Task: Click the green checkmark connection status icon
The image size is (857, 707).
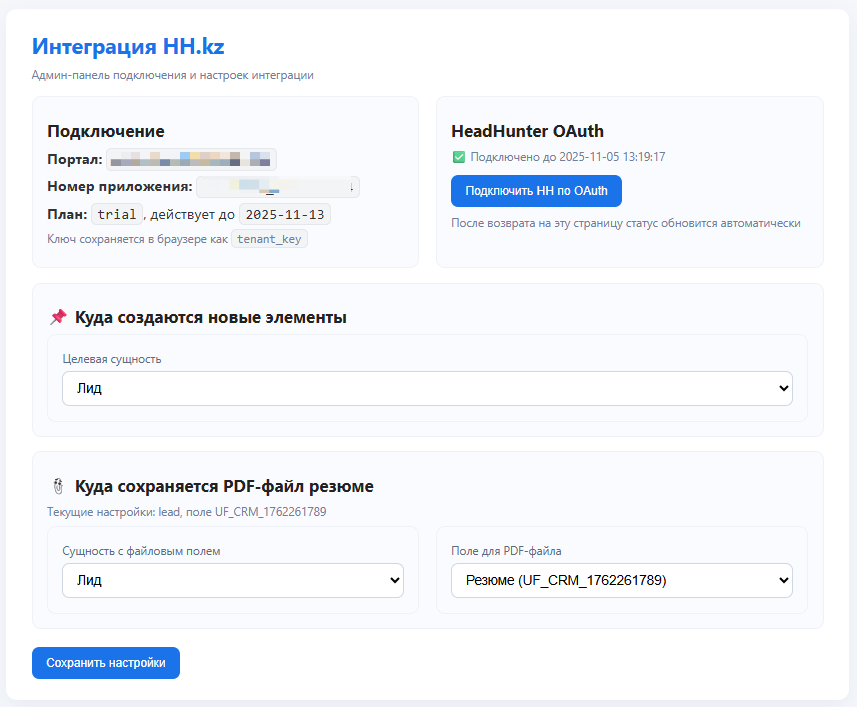Action: tap(459, 157)
